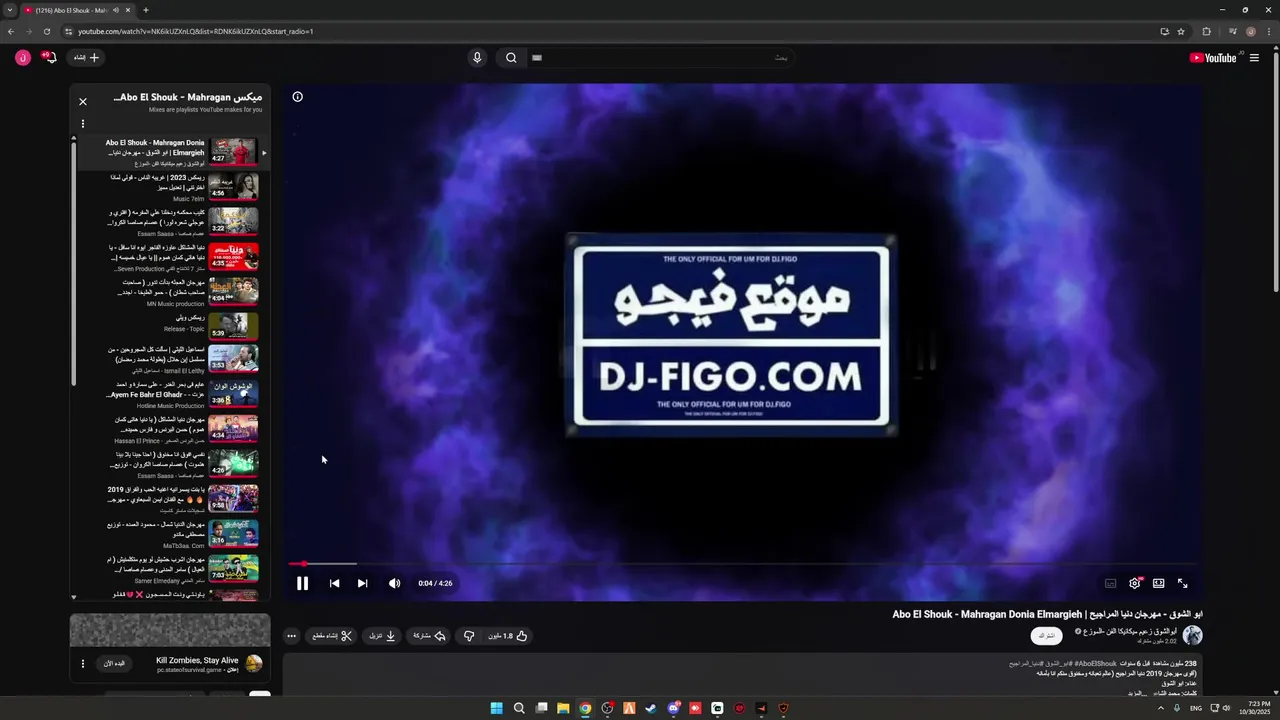Toggle theater mode in player
The image size is (1280, 720).
[1158, 583]
